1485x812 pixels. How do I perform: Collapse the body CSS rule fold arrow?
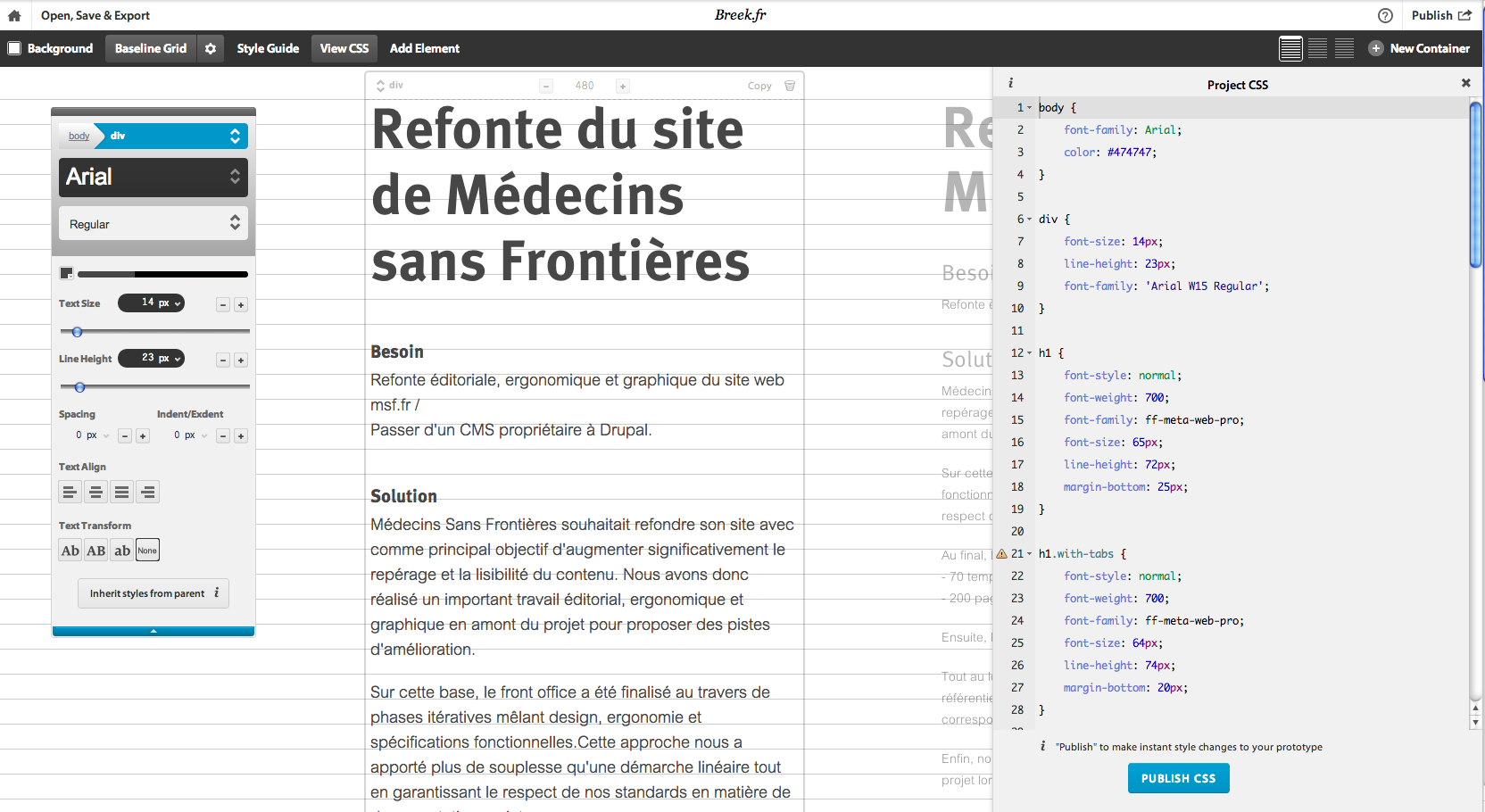(1029, 107)
